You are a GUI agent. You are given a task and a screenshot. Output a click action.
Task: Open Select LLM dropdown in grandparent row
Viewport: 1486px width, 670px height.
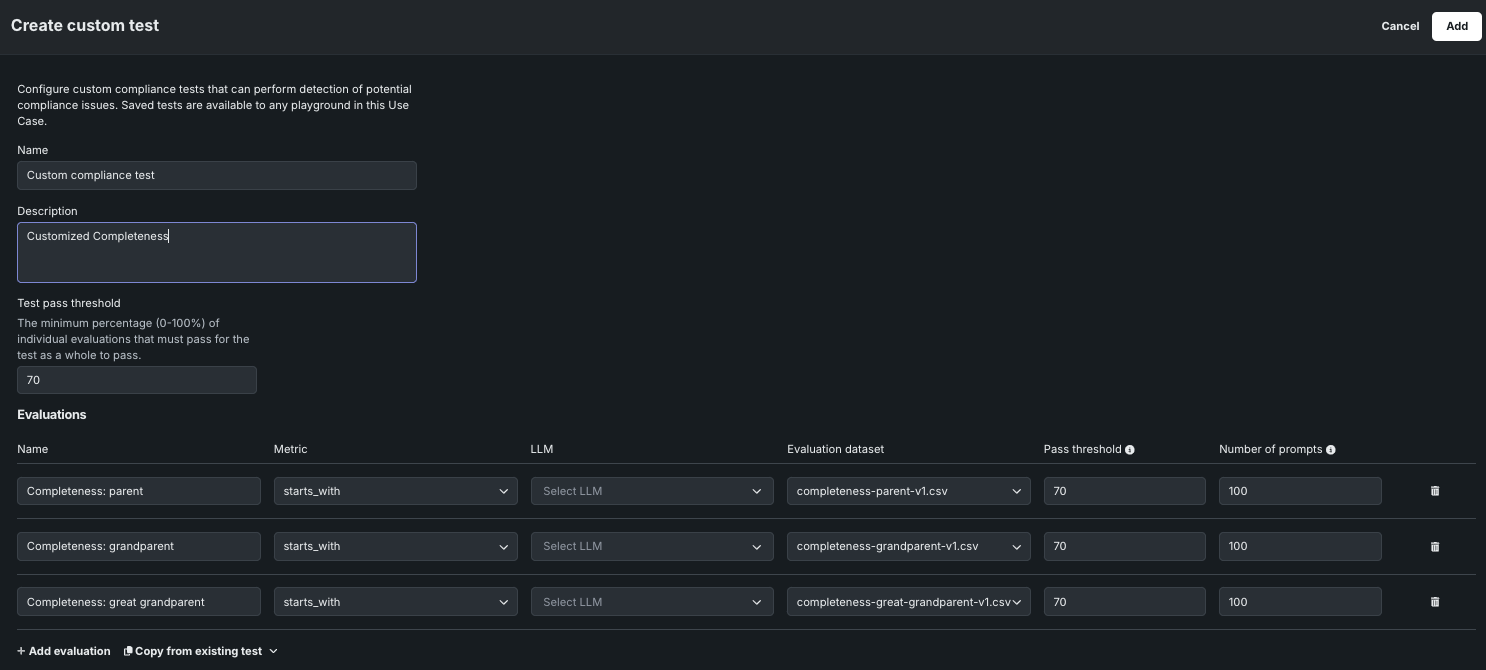click(651, 547)
